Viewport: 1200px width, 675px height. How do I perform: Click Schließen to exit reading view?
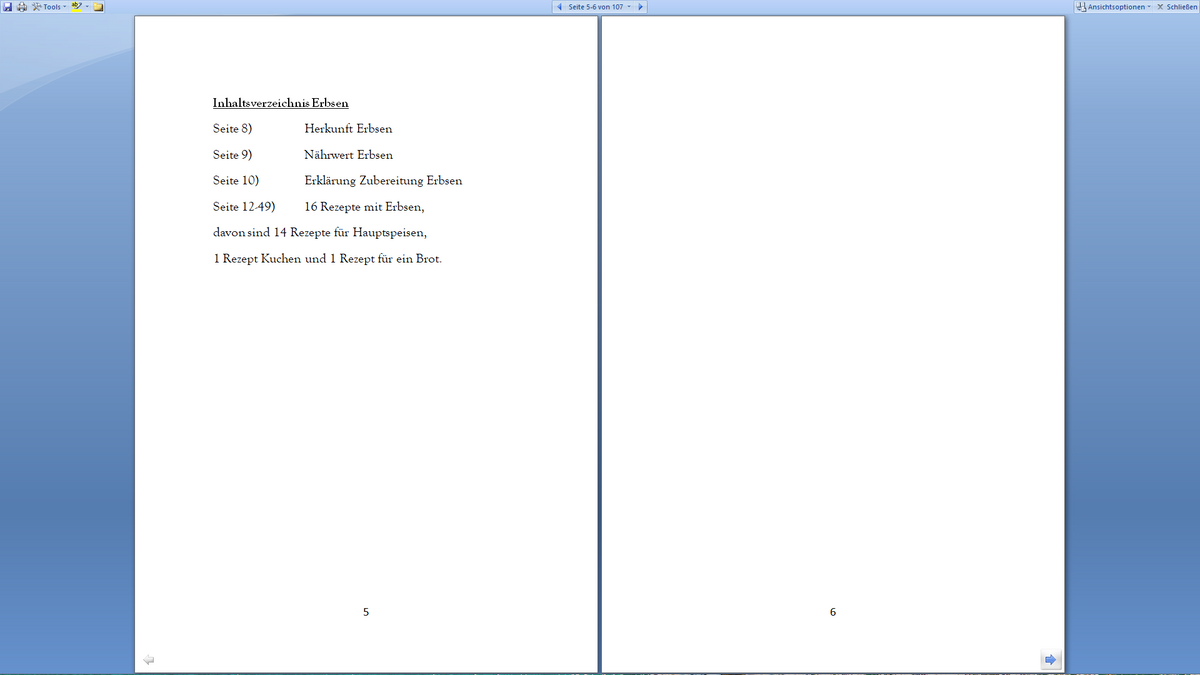point(1176,7)
